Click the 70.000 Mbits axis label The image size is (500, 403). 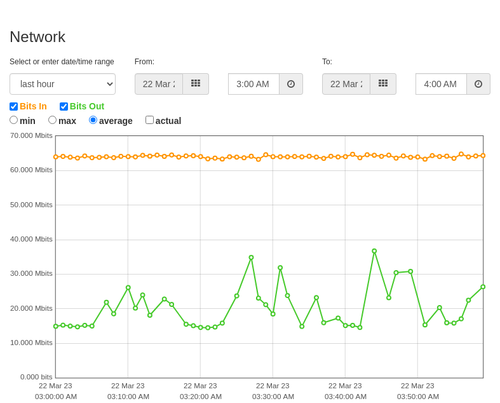point(31,136)
